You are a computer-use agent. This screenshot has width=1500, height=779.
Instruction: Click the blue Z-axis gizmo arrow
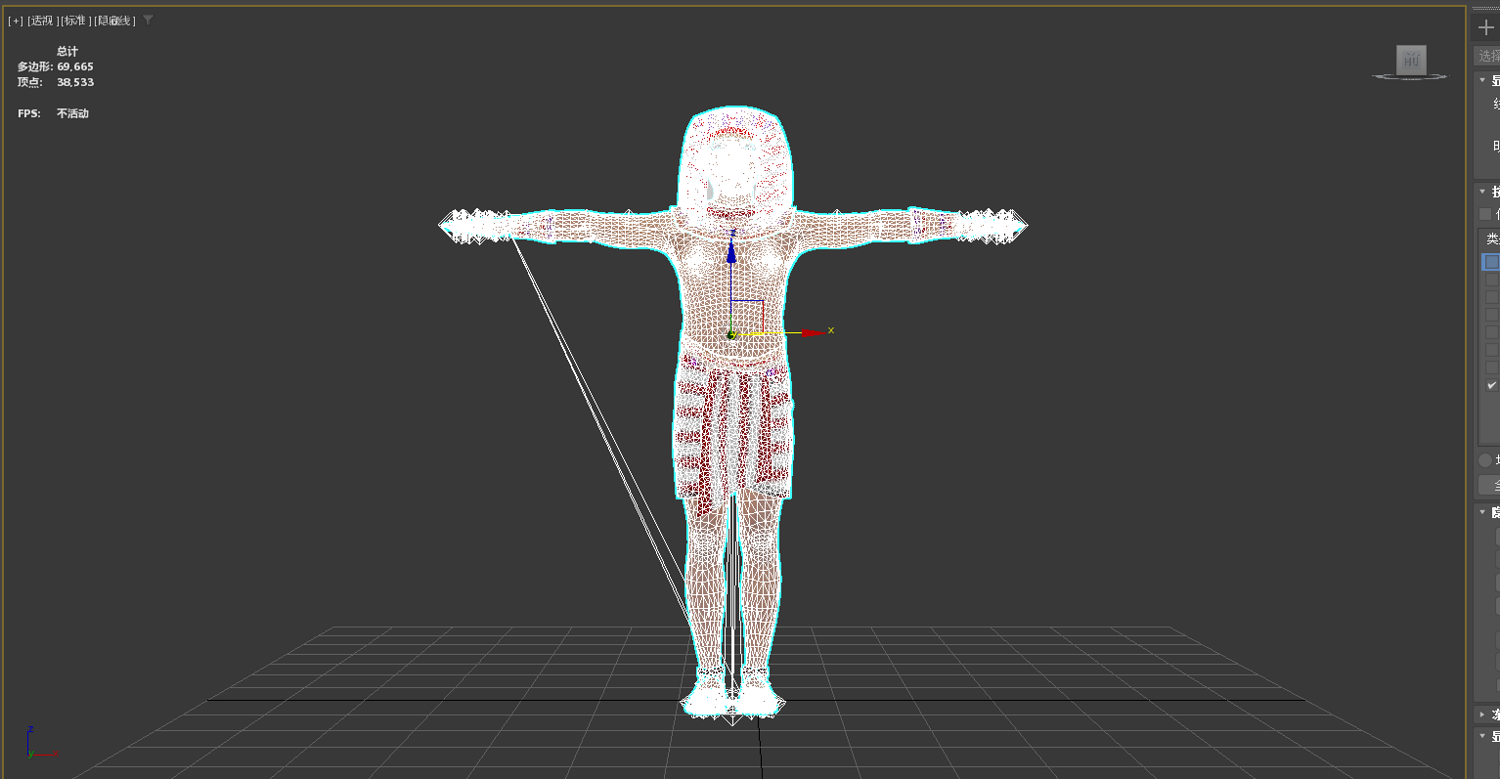[731, 250]
